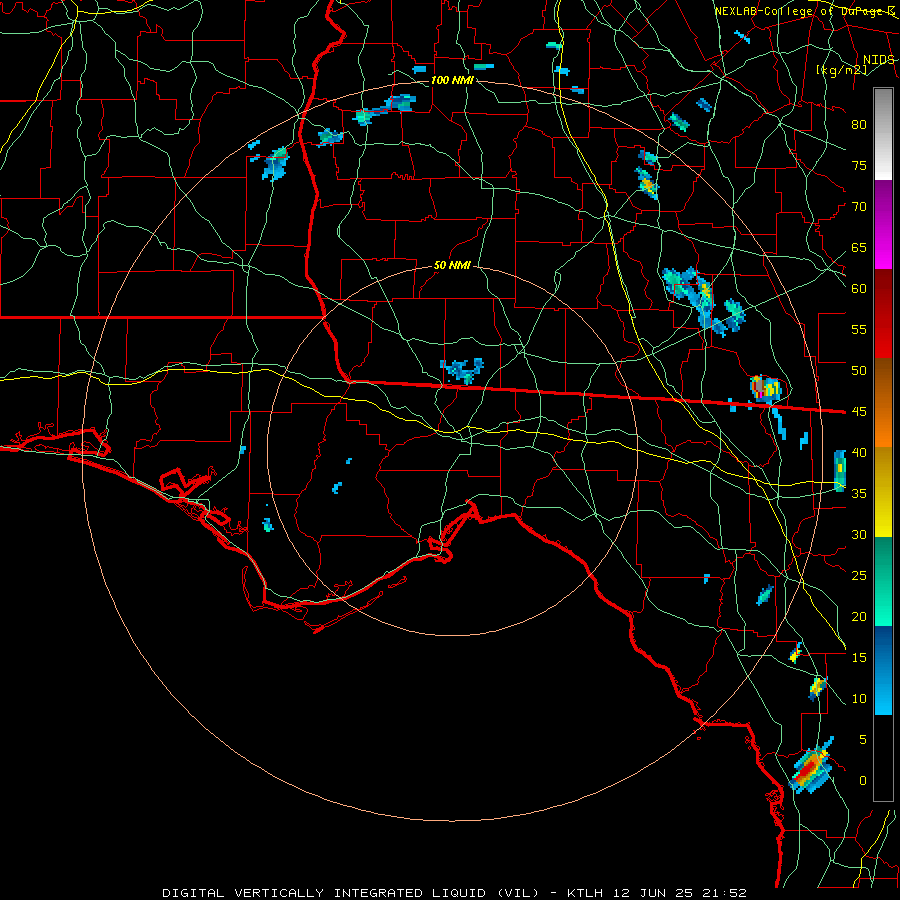This screenshot has width=900, height=900.
Task: Click the 10 value on the VIL scale
Action: coord(859,699)
